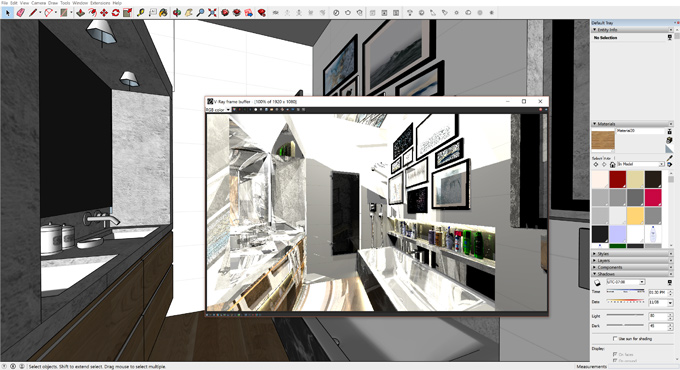Select the Text label tool
The image size is (680, 370).
click(x=152, y=13)
